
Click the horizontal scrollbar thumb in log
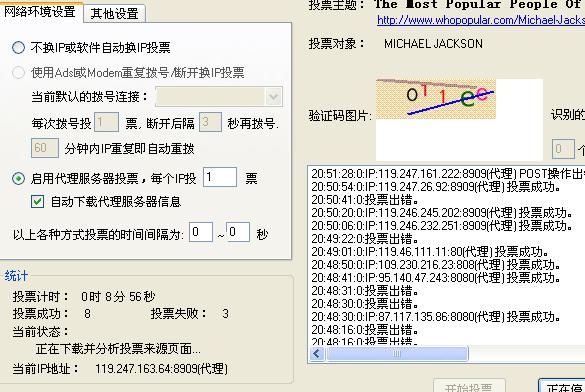(x=397, y=354)
